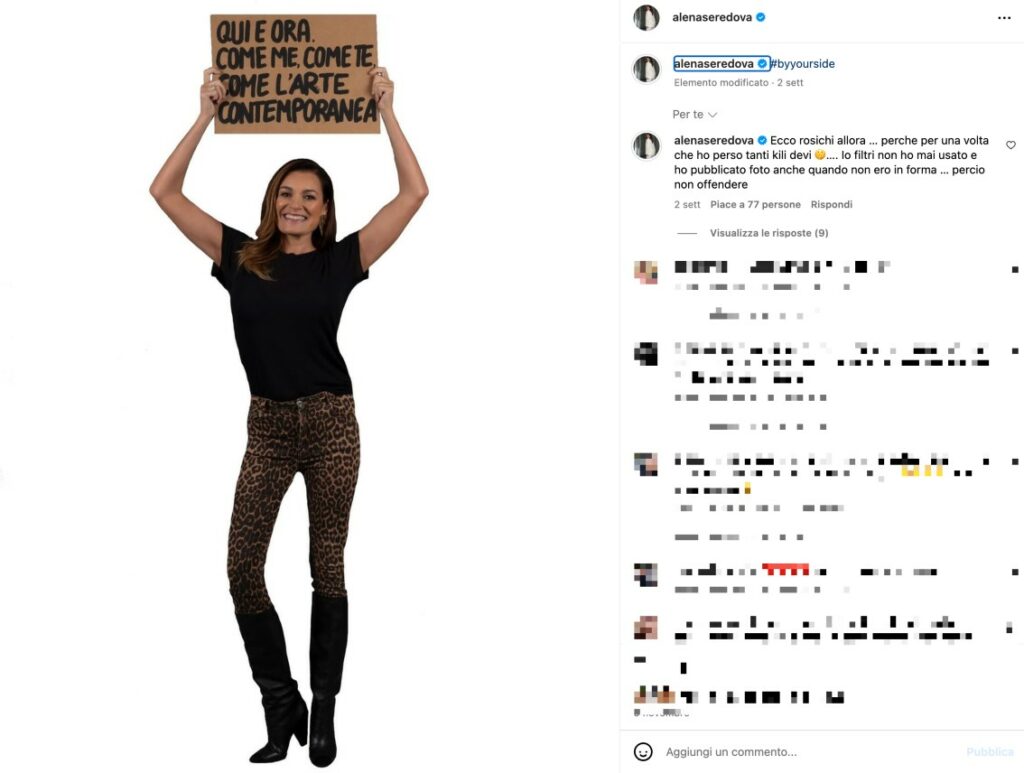Click the verified badge next to caption username

coord(762,63)
